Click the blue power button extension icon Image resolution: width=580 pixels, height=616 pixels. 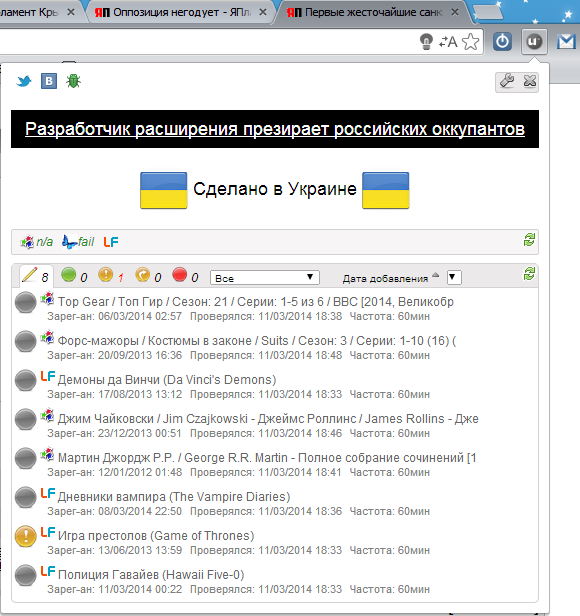[x=502, y=41]
